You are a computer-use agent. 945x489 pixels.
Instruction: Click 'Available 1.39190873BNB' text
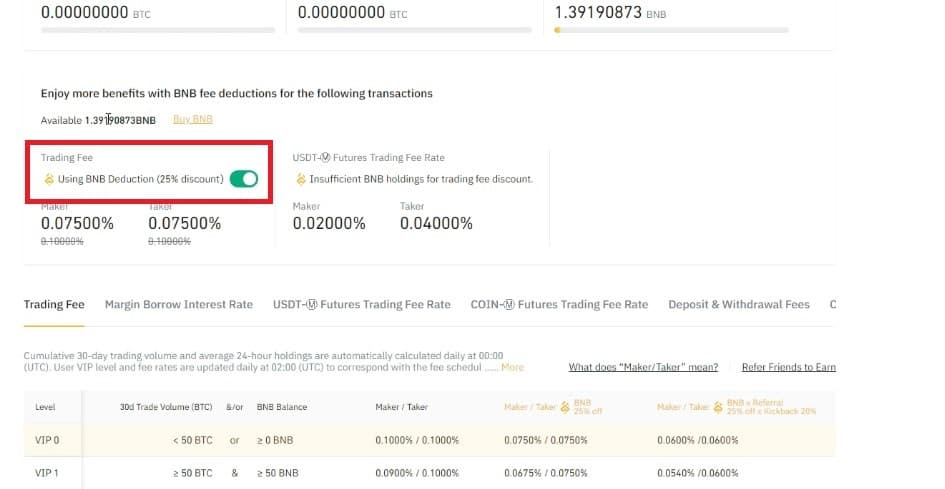click(x=98, y=120)
